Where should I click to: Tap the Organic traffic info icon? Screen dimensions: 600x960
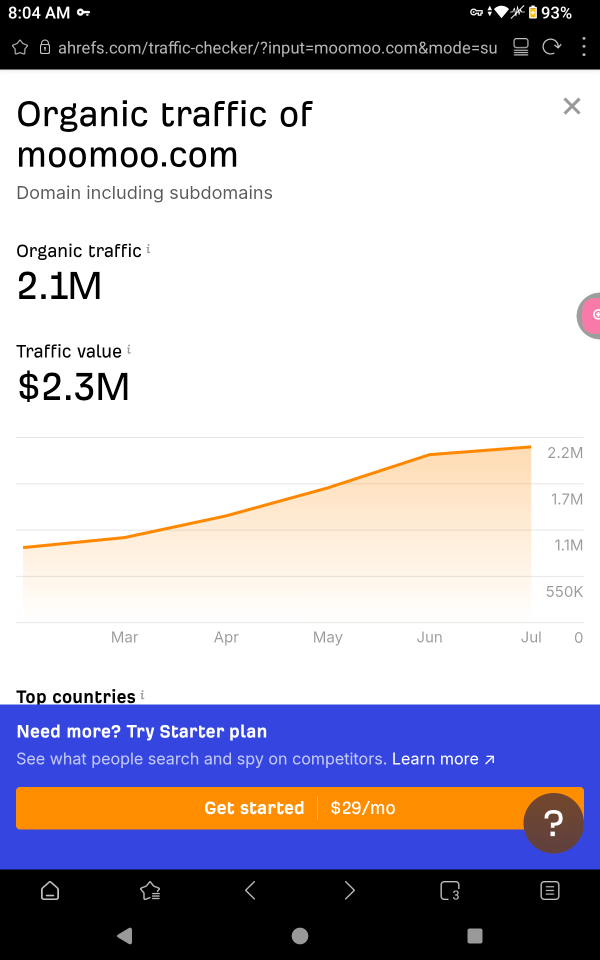pos(148,249)
